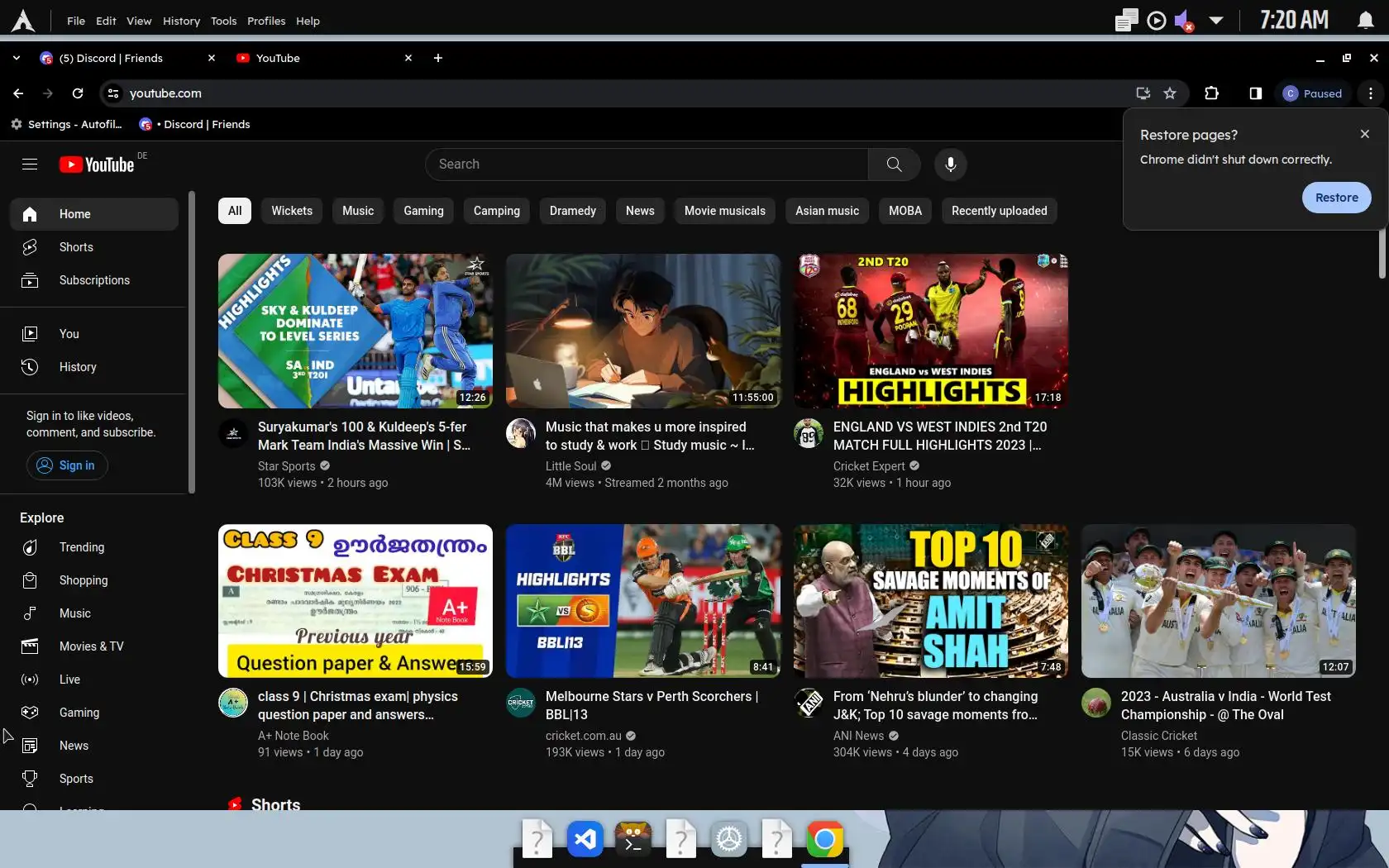Start voice search with the microphone
Screen dimensions: 1389x868
coord(951,165)
